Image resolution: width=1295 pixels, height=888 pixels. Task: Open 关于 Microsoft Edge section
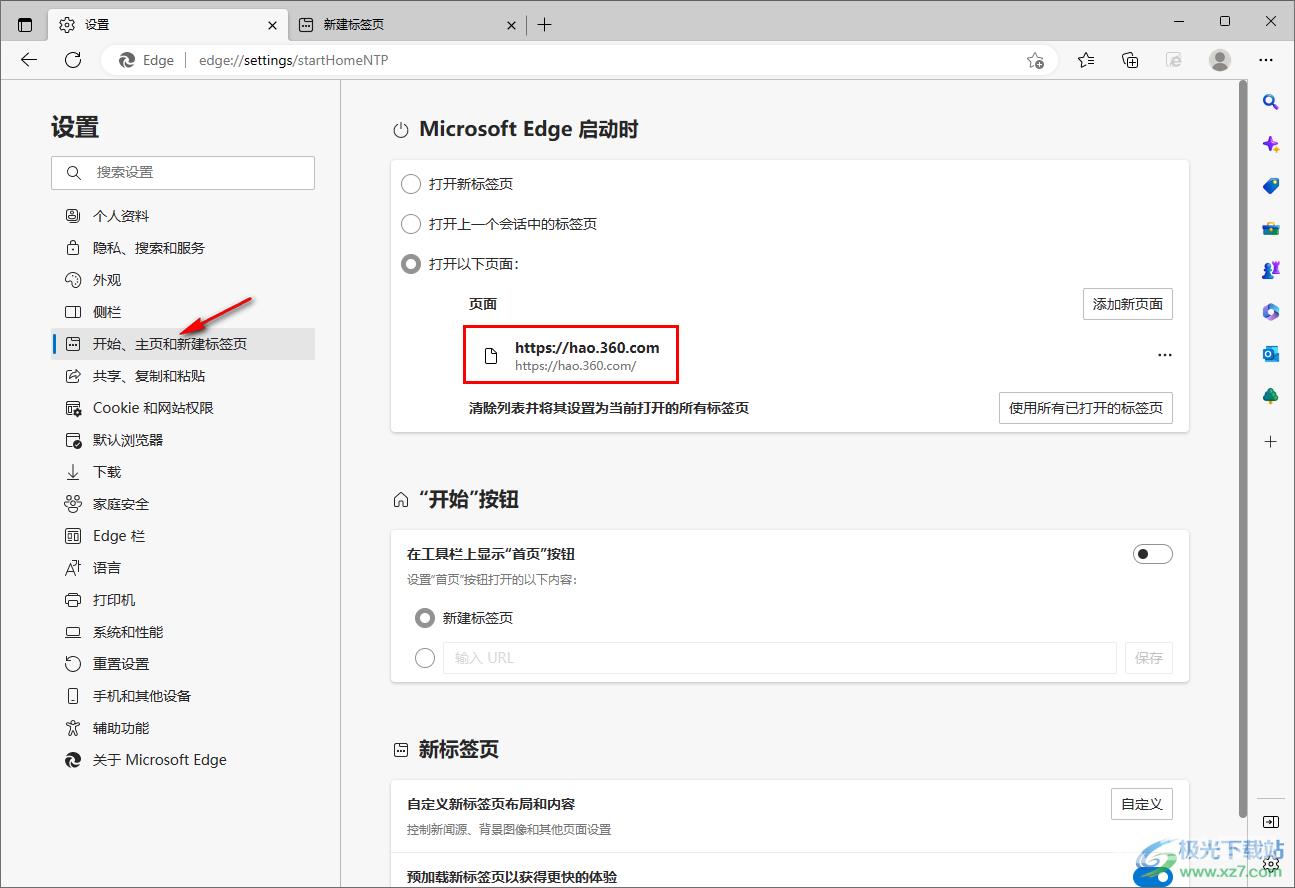click(183, 760)
